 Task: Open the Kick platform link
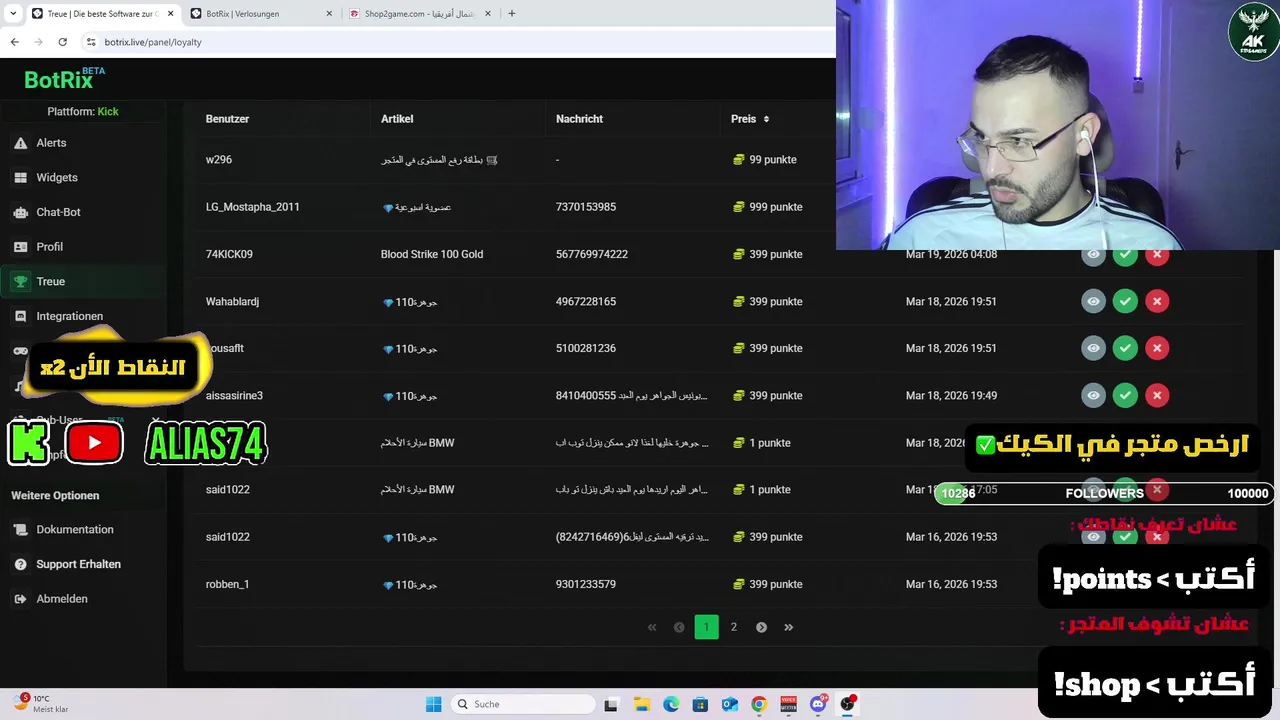pyautogui.click(x=108, y=112)
